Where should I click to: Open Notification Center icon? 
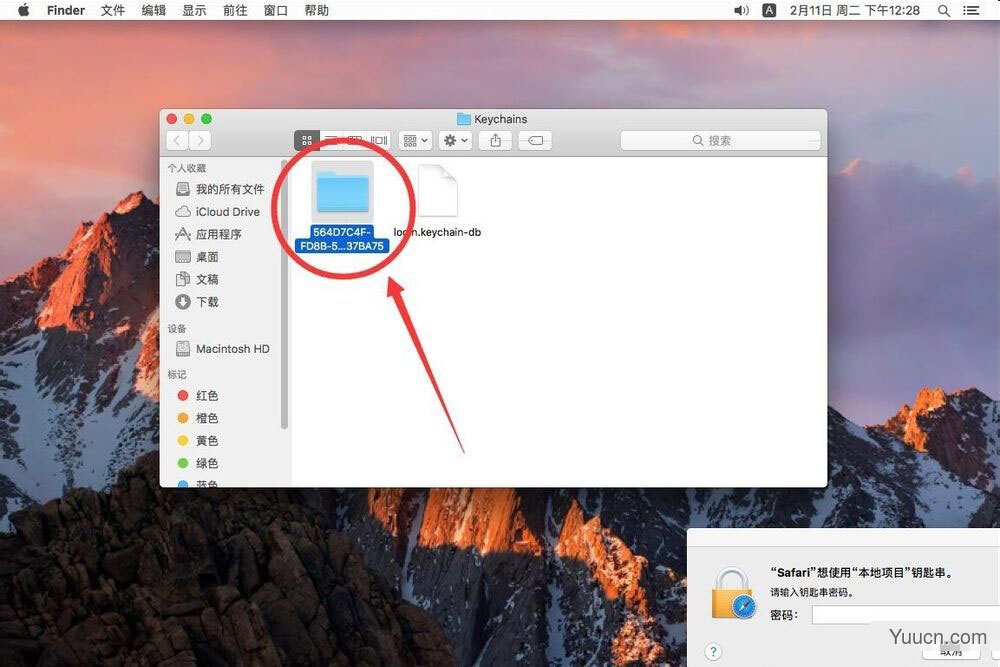pyautogui.click(x=971, y=10)
